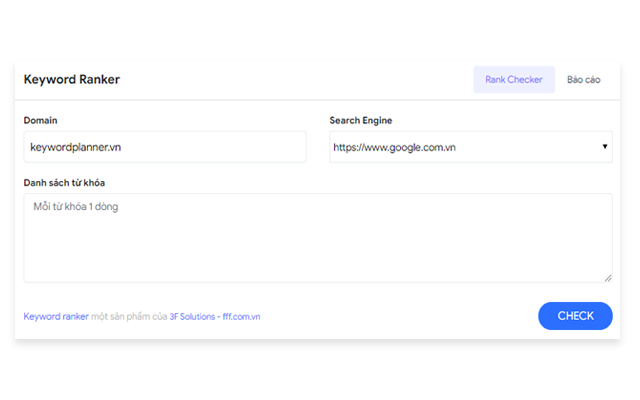The height and width of the screenshot is (400, 640).
Task: Click the header bar beside Keyword Ranker title
Action: (x=300, y=80)
